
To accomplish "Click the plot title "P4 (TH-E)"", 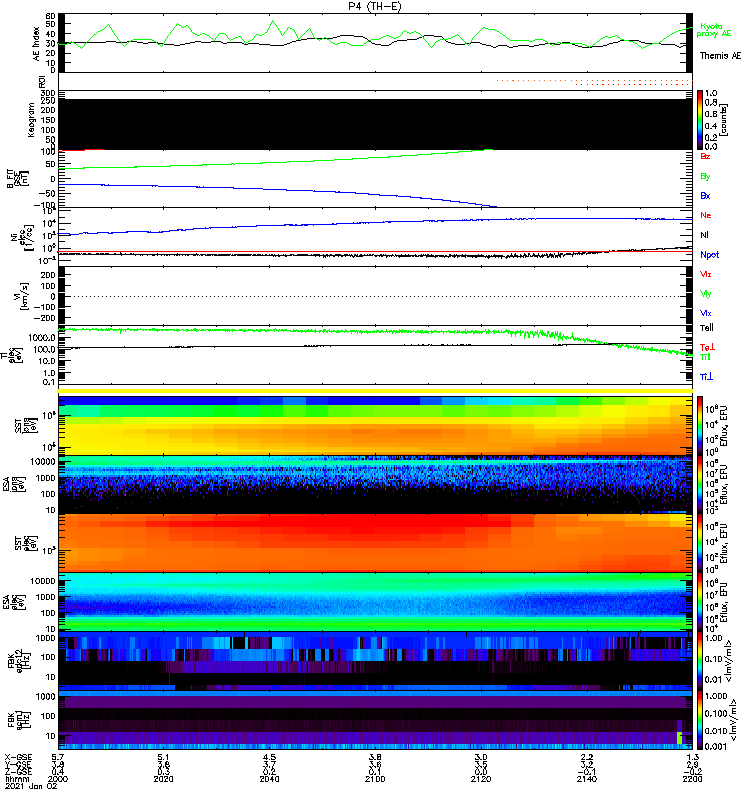I will click(374, 6).
